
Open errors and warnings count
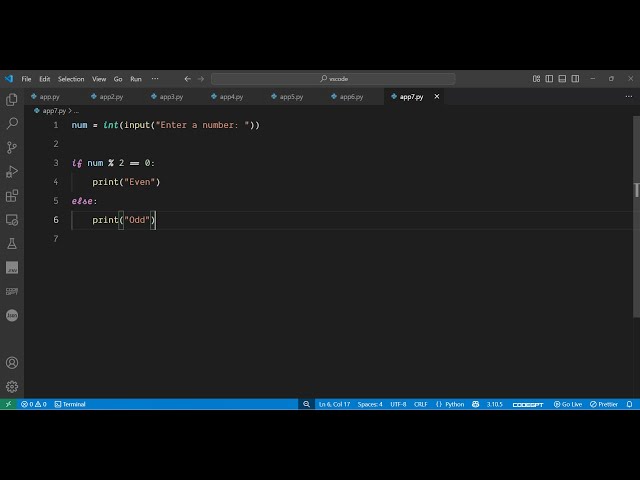33,404
